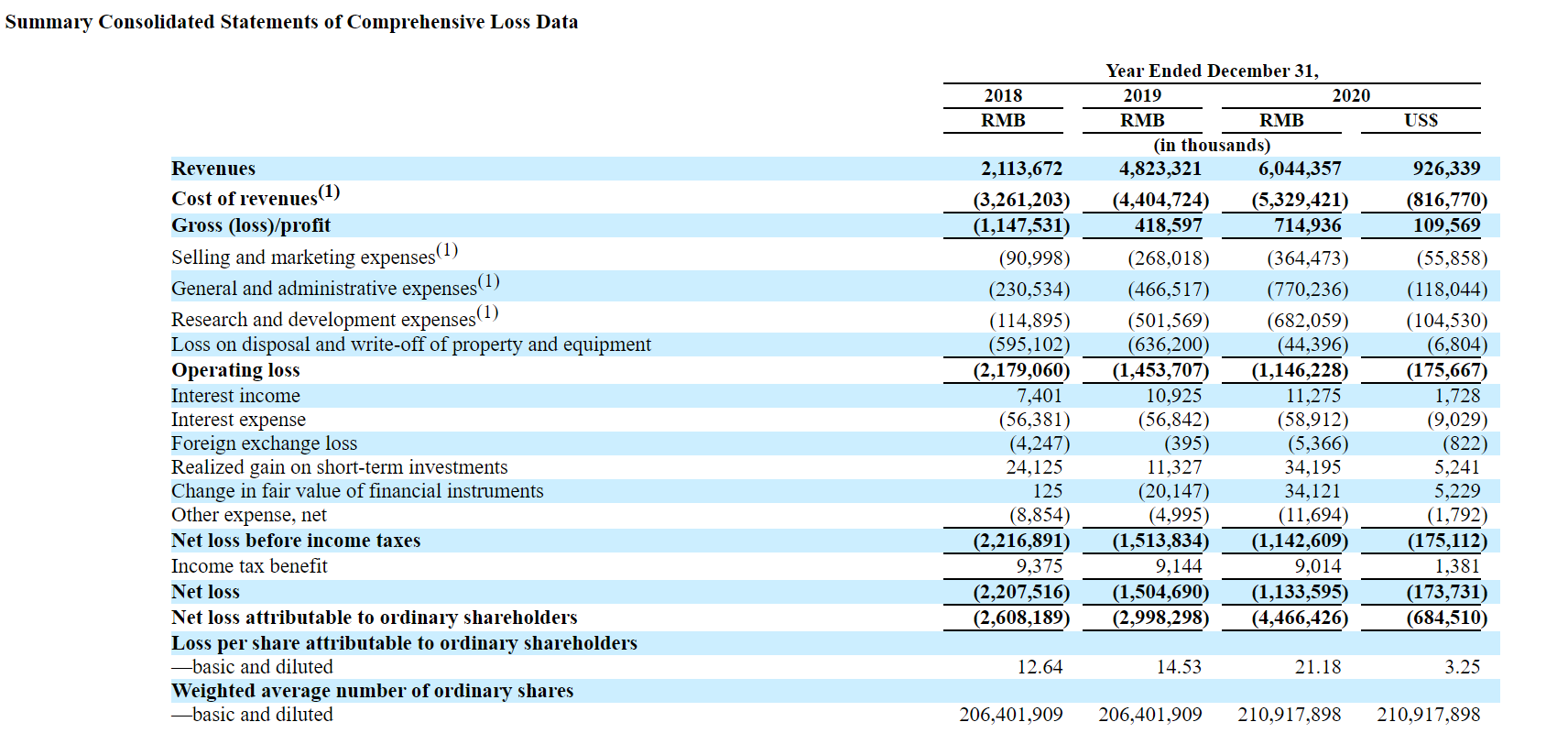
Task: Click the interest income value 10,925
Action: coord(1174,396)
